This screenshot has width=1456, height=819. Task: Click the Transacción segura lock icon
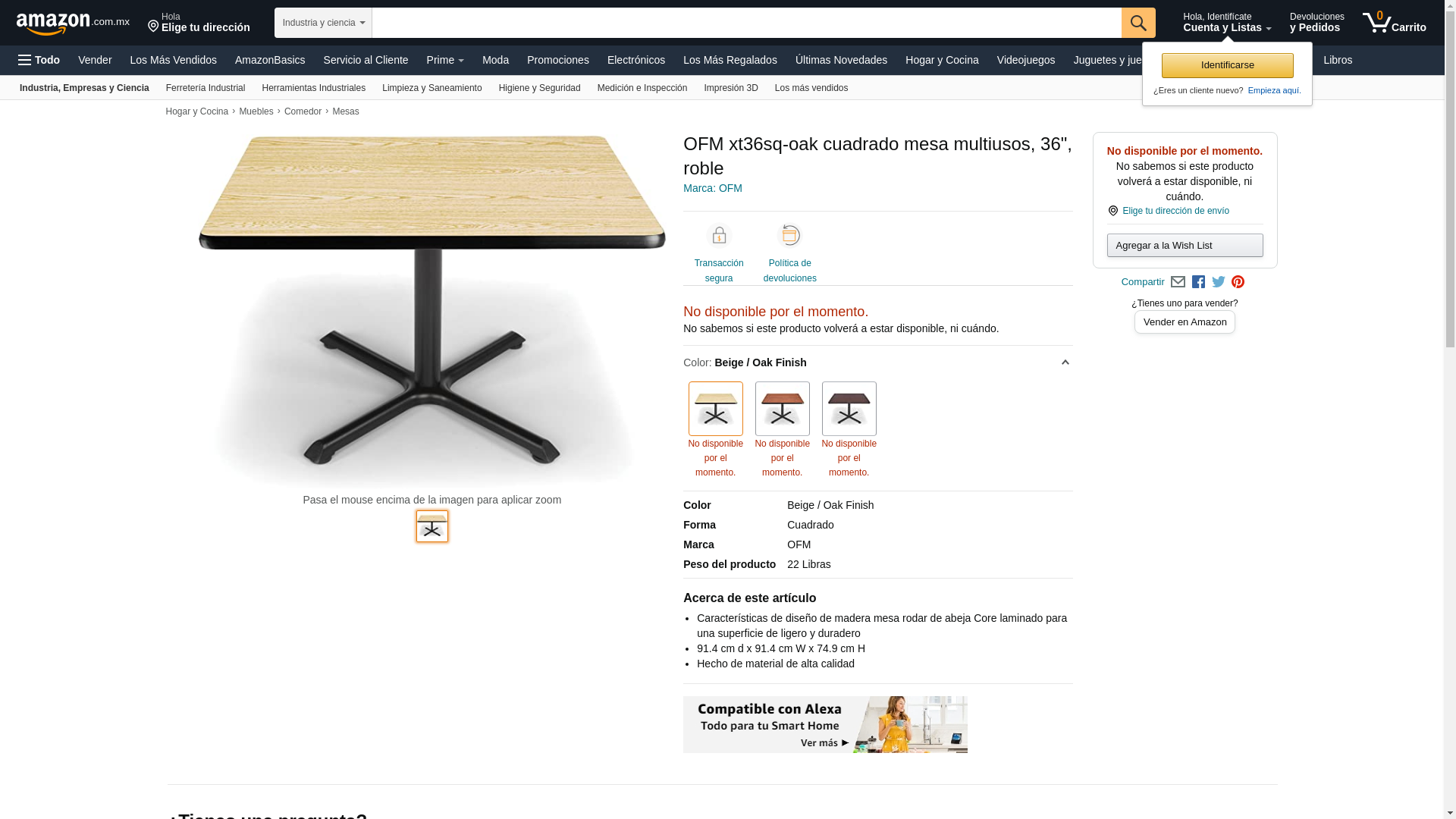point(719,235)
